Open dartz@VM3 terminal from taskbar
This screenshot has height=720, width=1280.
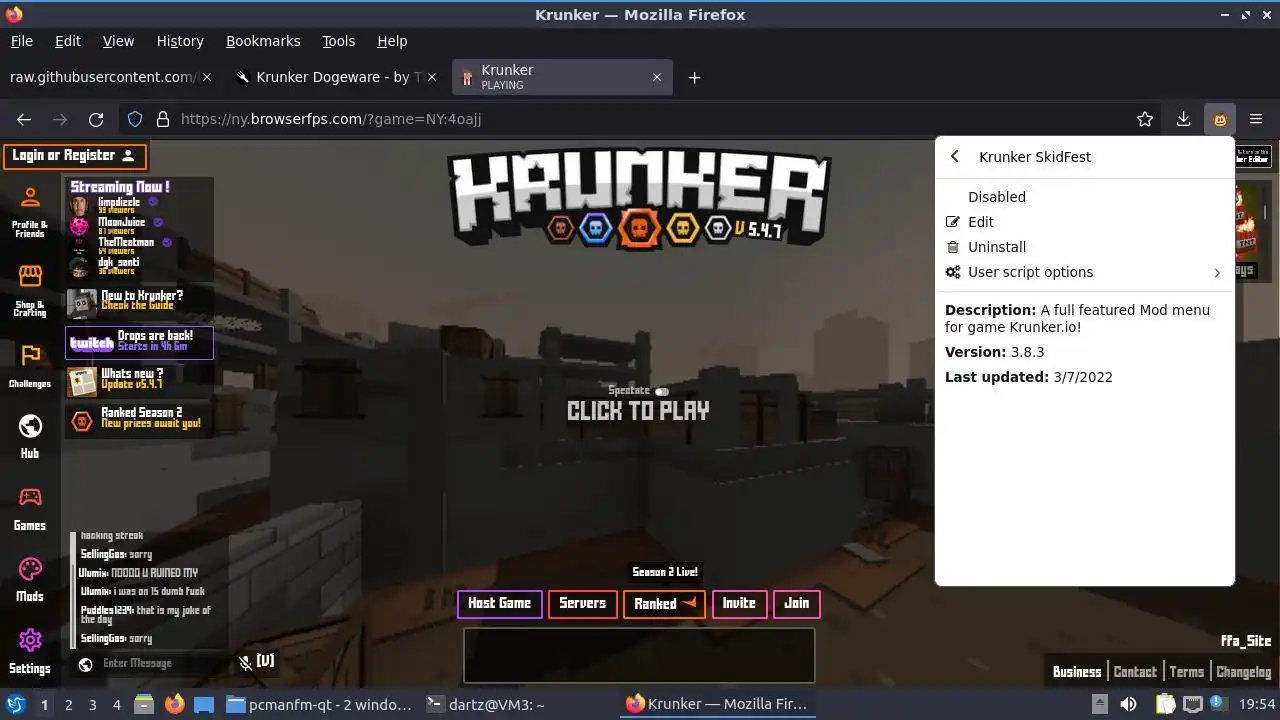(486, 704)
